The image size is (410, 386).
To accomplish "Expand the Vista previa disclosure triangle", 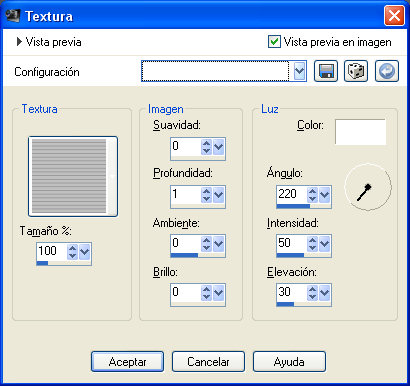I will click(19, 42).
